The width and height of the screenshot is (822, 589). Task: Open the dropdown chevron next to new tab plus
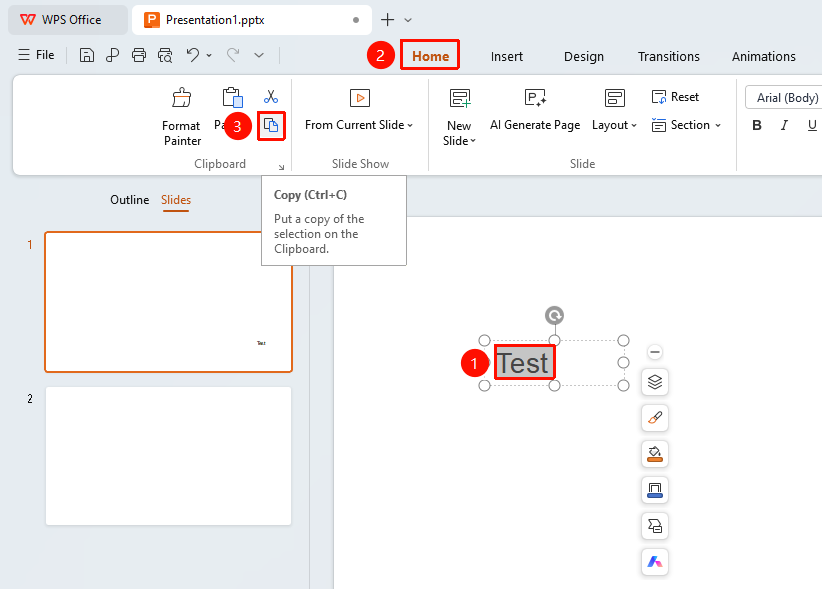408,20
